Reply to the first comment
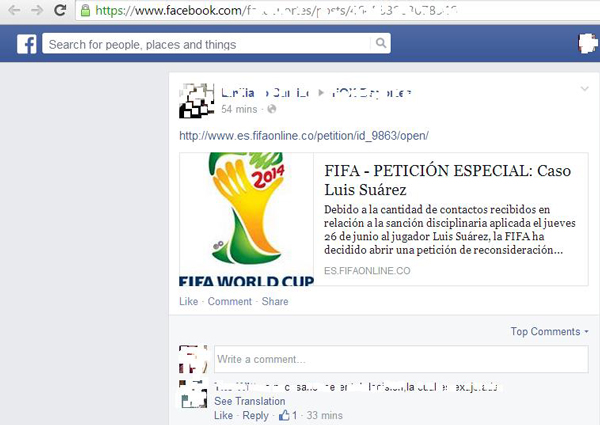The image size is (600, 425). tap(255, 415)
